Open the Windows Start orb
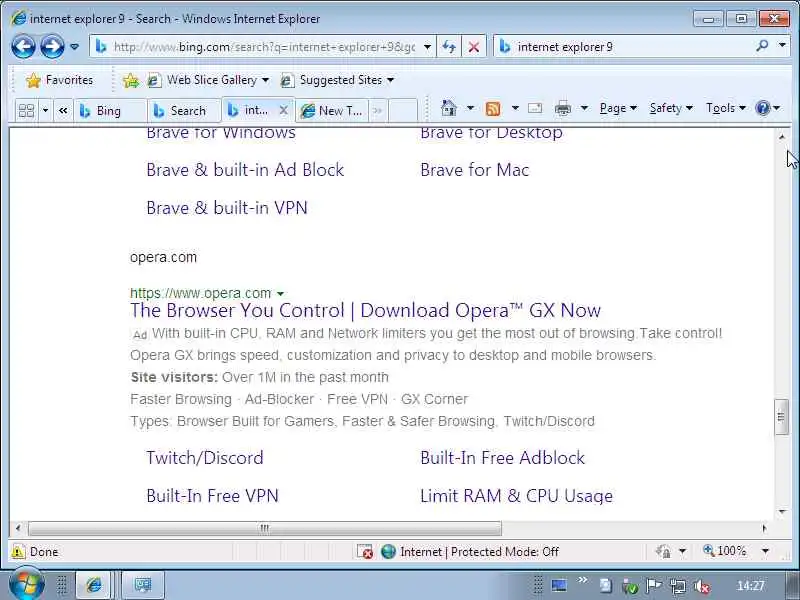Image resolution: width=800 pixels, height=600 pixels. (27, 585)
